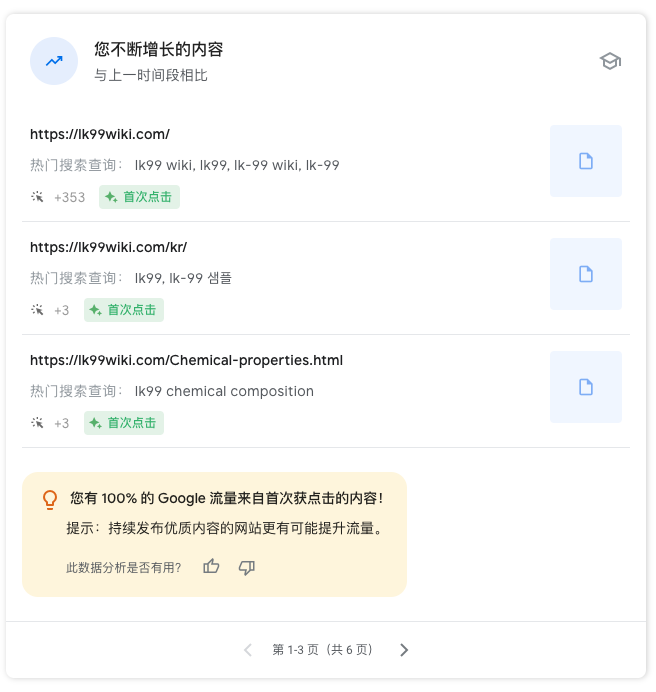Click 首次点击 badge in Chemical-properties row
The width and height of the screenshot is (656, 692).
pyautogui.click(x=124, y=423)
